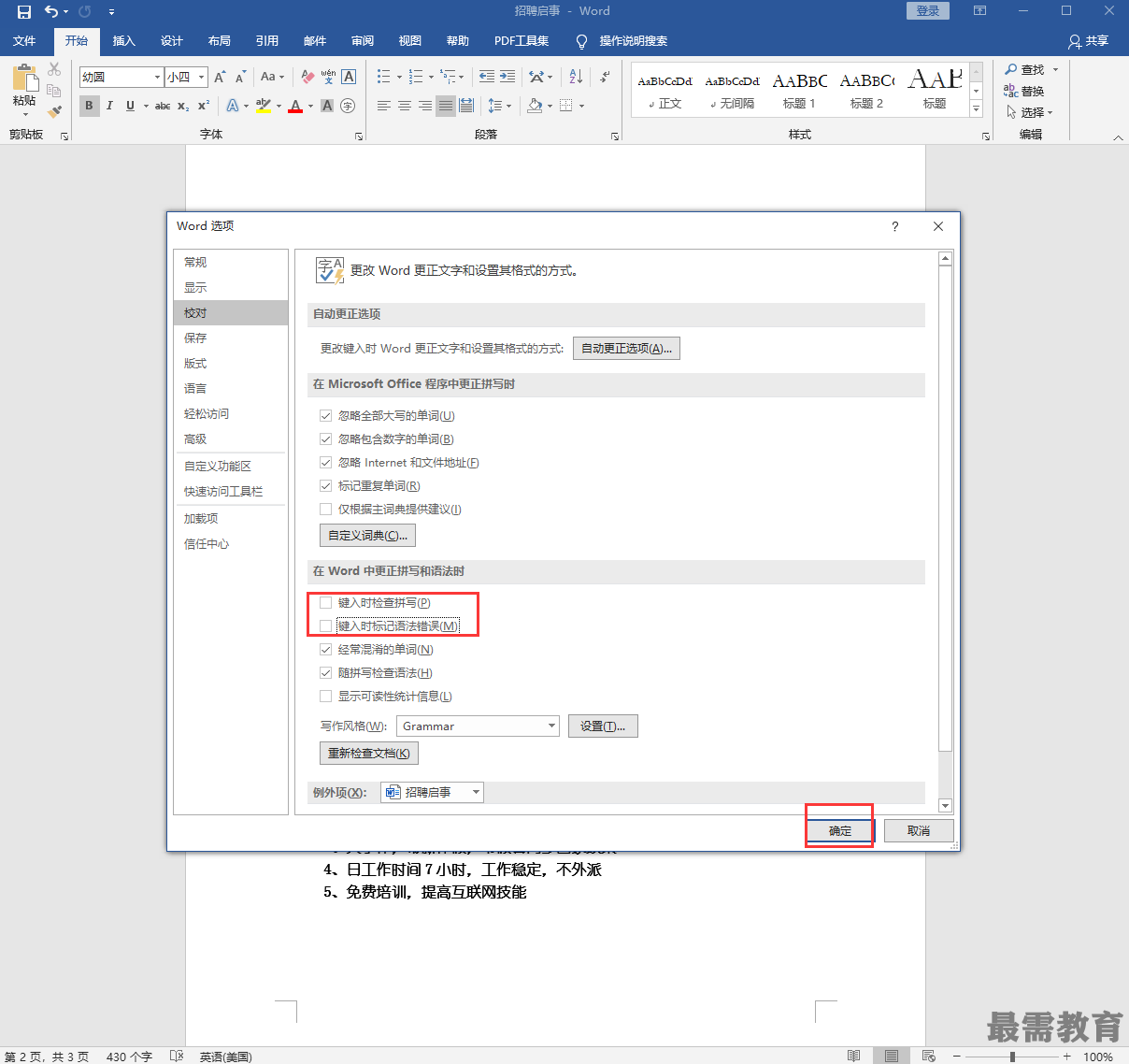
Task: Check 显示可读性统计信息 checkbox
Action: pos(326,696)
